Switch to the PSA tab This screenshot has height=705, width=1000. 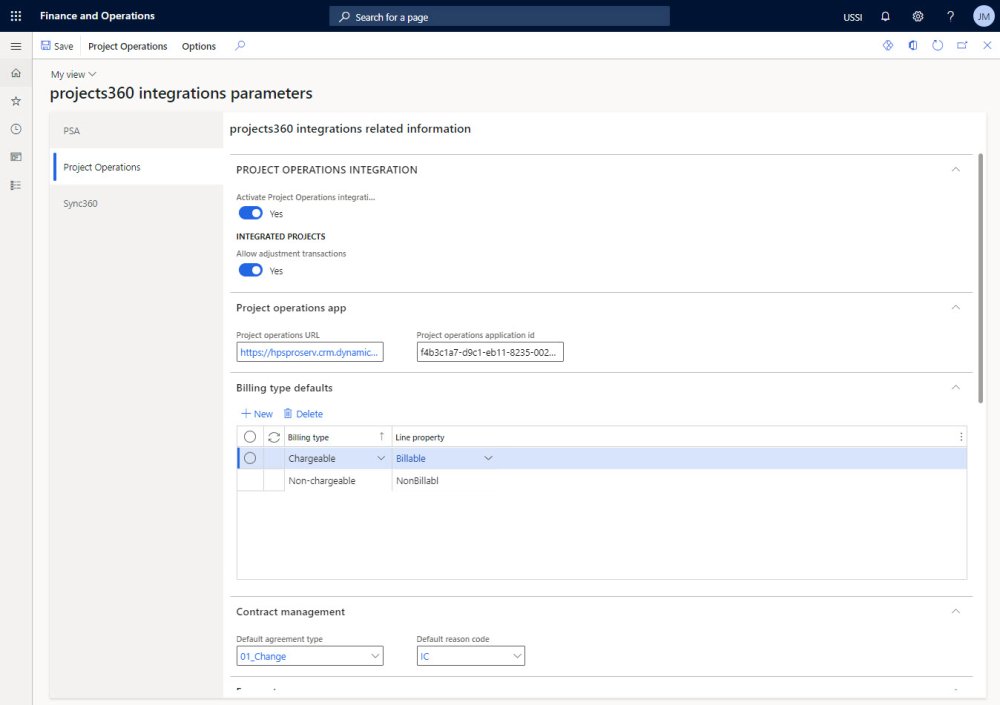click(x=136, y=131)
